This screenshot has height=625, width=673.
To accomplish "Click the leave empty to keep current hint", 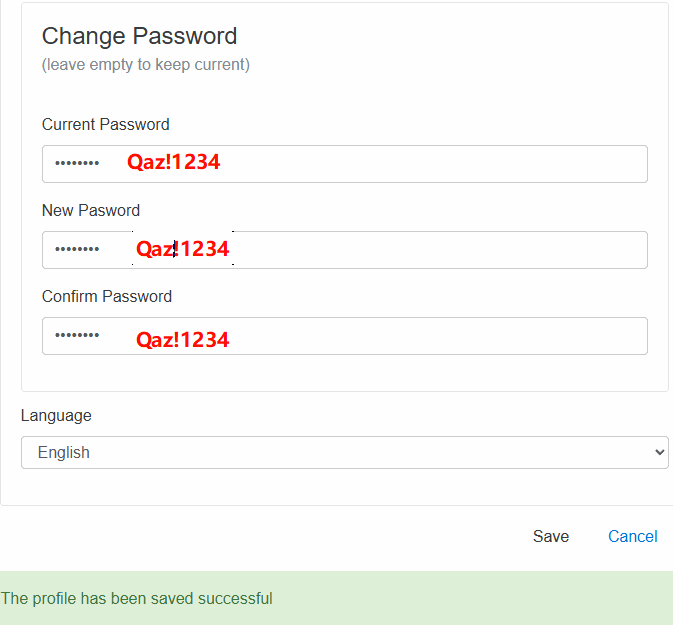I will click(146, 64).
